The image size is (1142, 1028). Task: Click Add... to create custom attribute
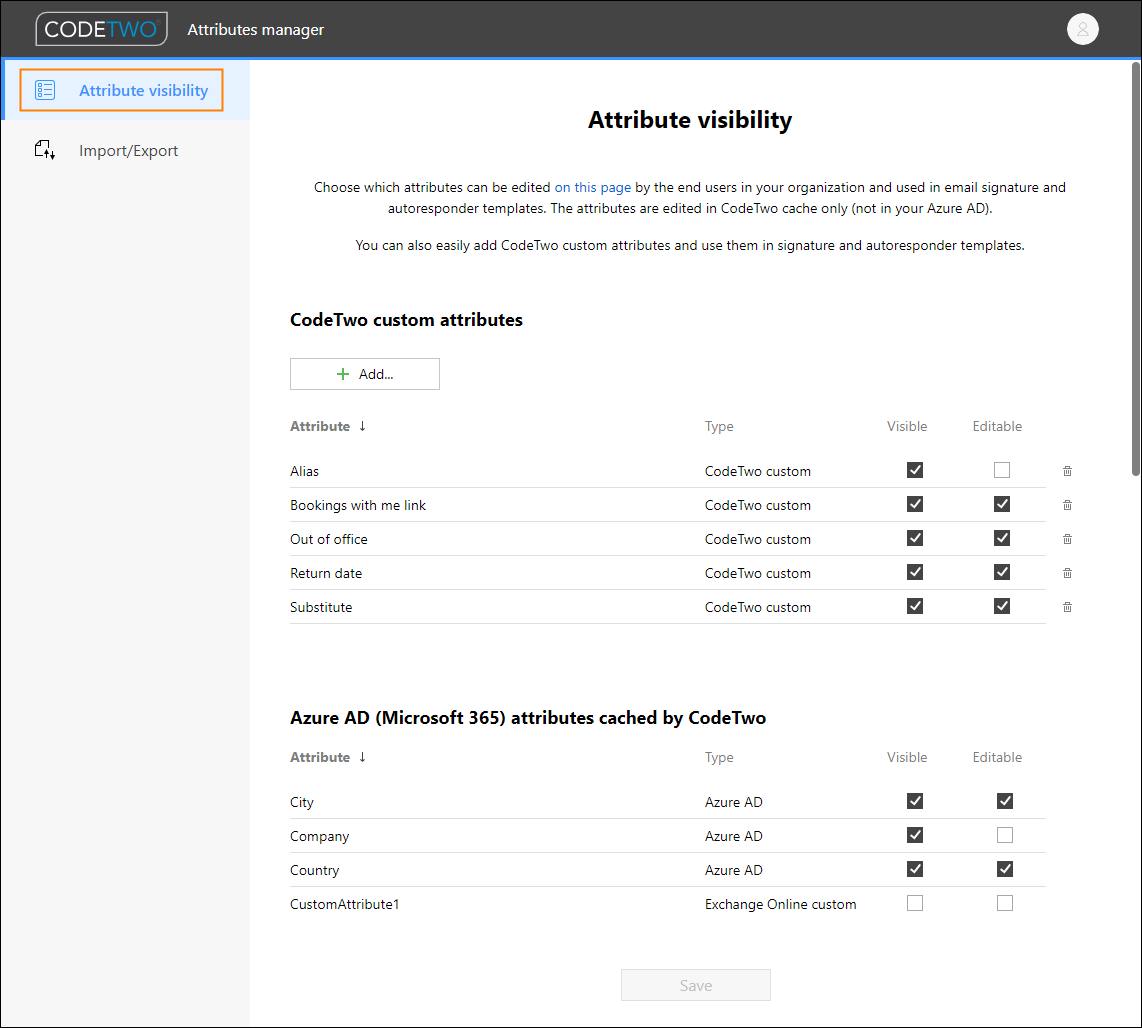[365, 374]
